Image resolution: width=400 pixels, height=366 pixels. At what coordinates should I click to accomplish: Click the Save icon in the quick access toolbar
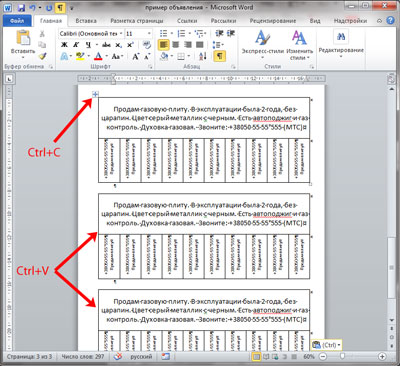coord(21,7)
